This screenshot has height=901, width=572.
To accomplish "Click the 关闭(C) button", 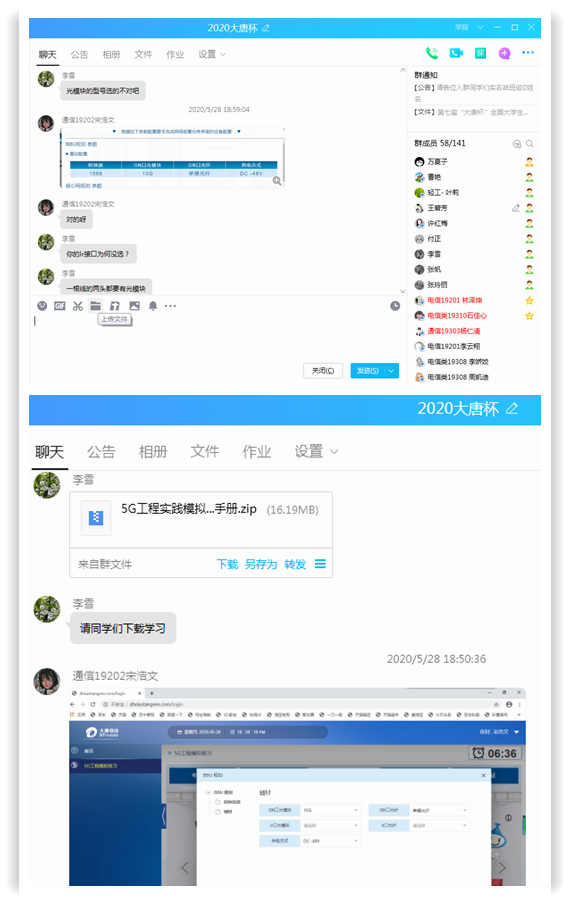I will (x=323, y=371).
